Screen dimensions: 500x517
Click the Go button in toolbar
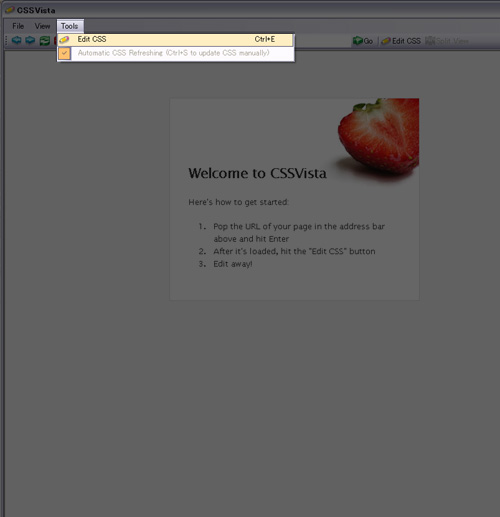(x=363, y=41)
